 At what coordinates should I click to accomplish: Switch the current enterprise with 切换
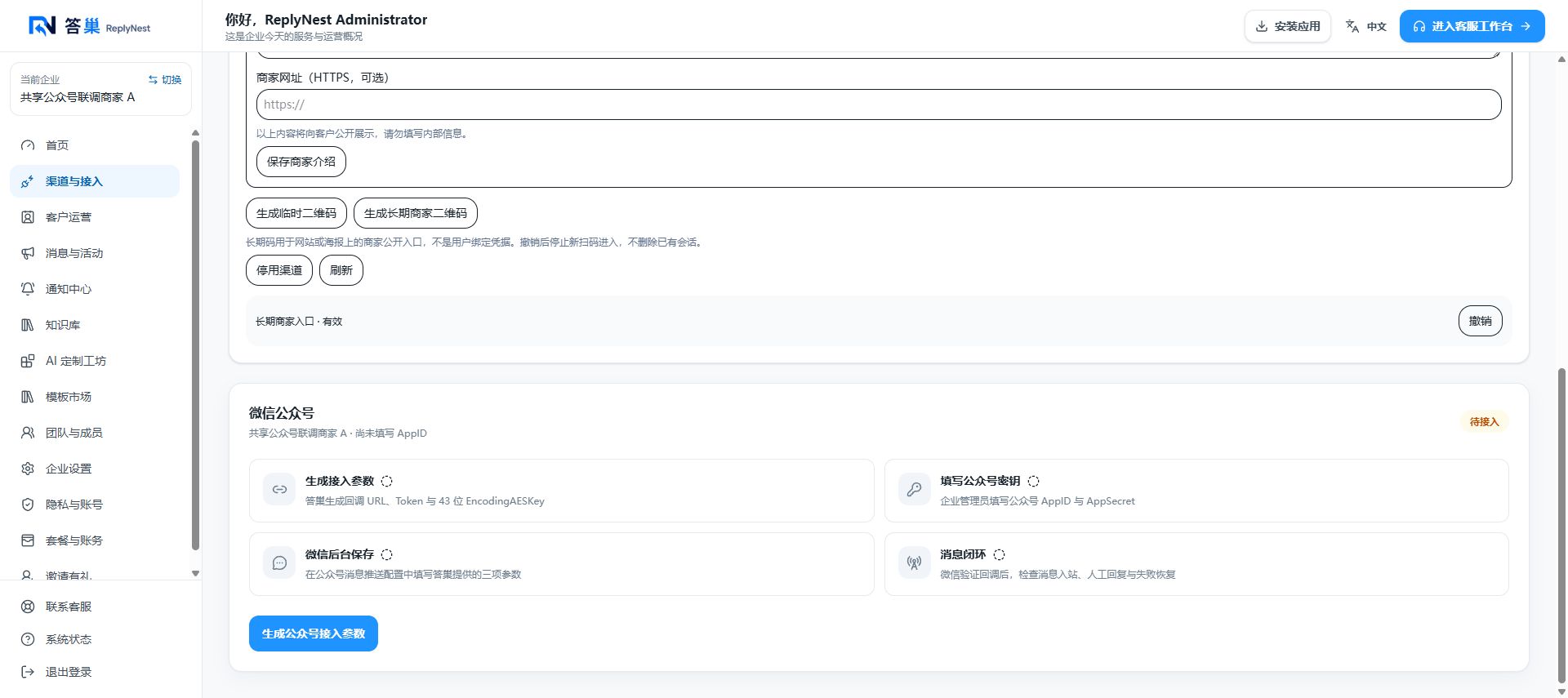pyautogui.click(x=165, y=80)
